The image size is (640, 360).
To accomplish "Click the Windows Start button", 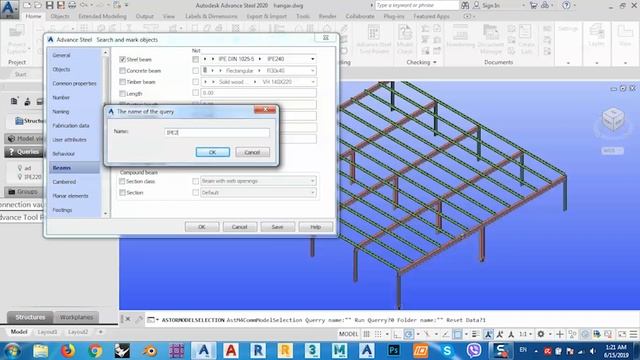I will click(12, 350).
